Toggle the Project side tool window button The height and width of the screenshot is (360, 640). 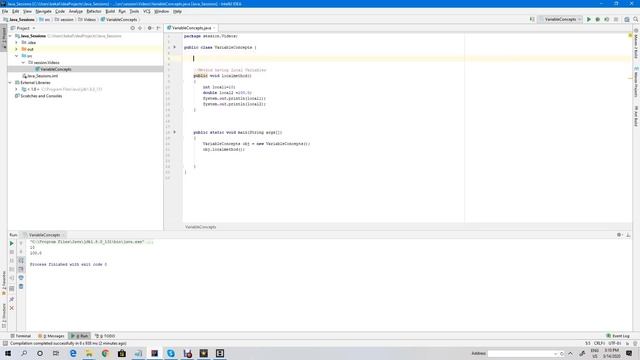pos(4,38)
